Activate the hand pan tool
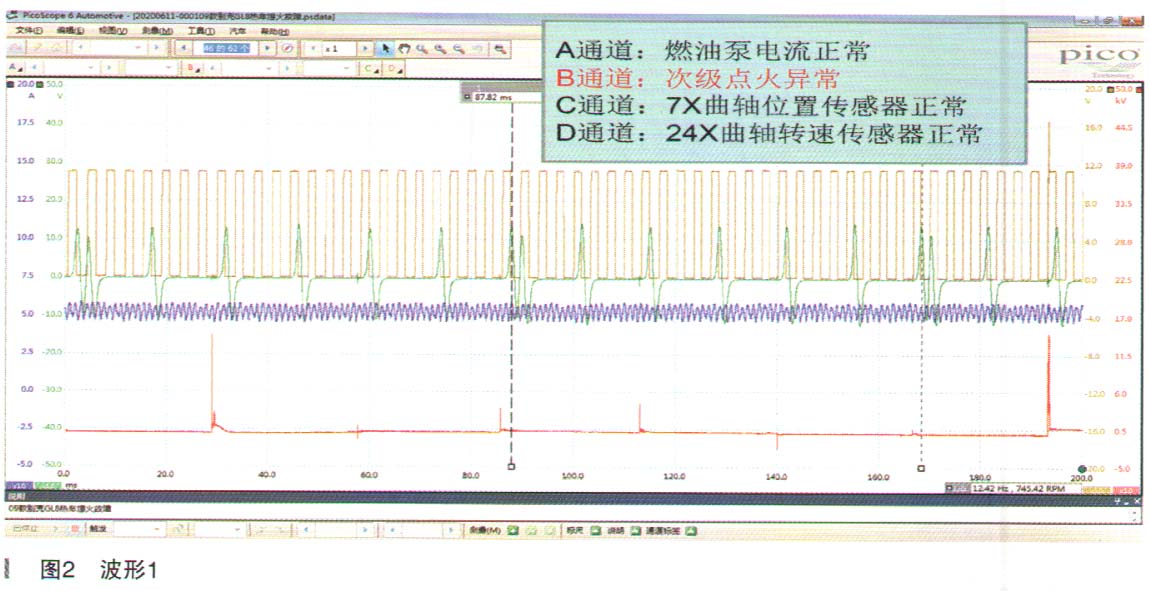 point(404,48)
